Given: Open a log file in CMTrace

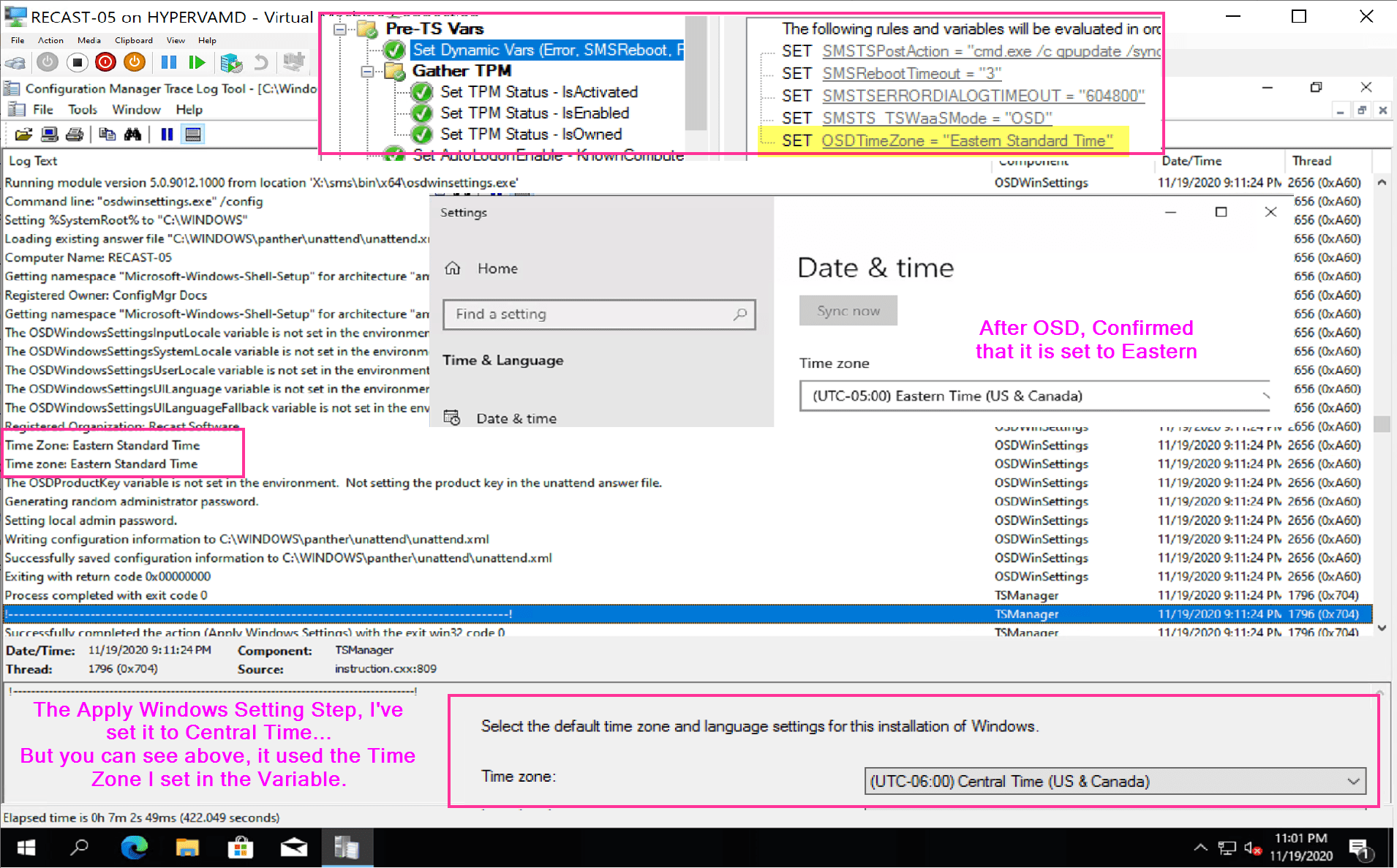Looking at the screenshot, I should pyautogui.click(x=24, y=136).
